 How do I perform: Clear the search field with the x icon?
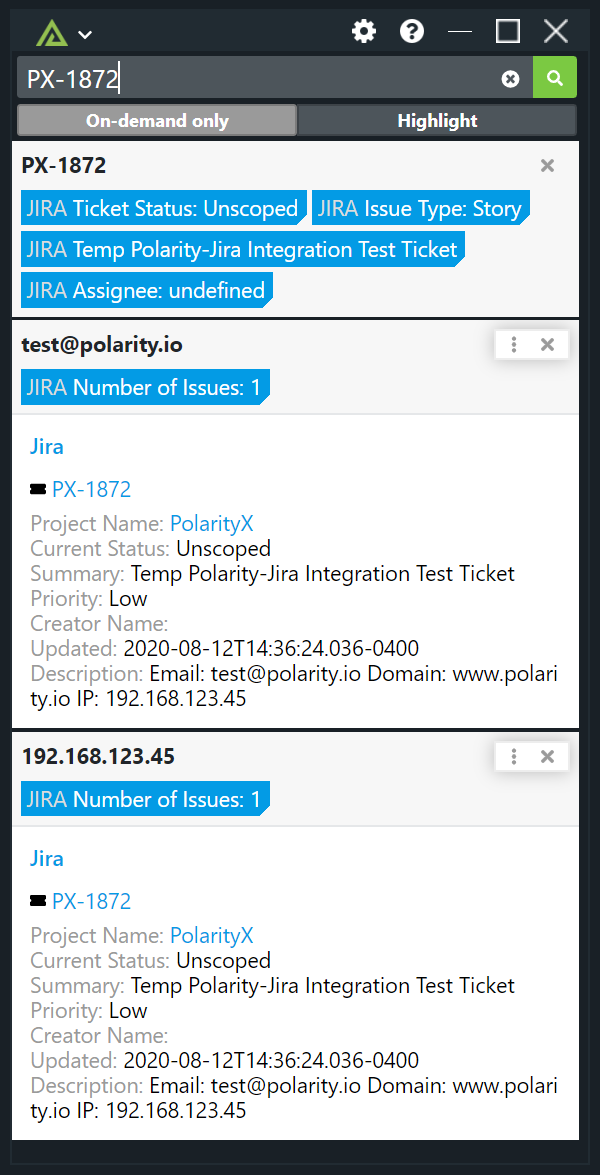click(510, 79)
